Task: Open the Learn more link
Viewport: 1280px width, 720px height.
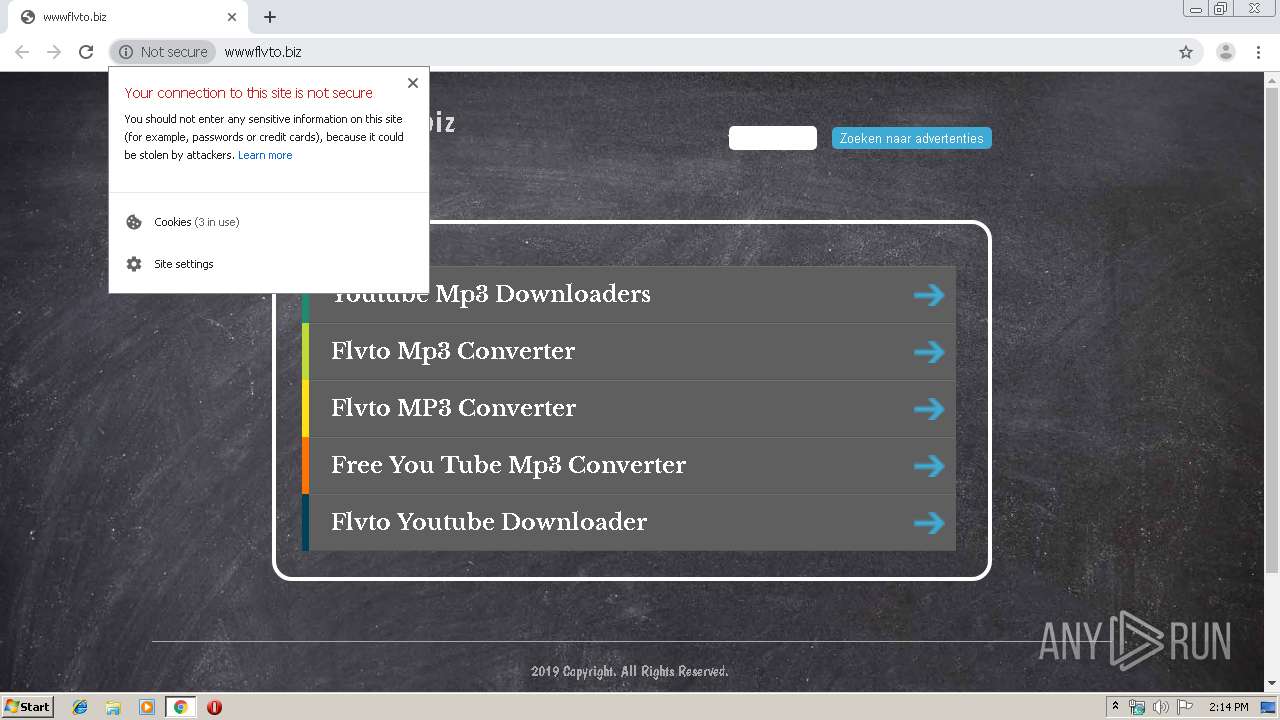Action: [x=265, y=155]
